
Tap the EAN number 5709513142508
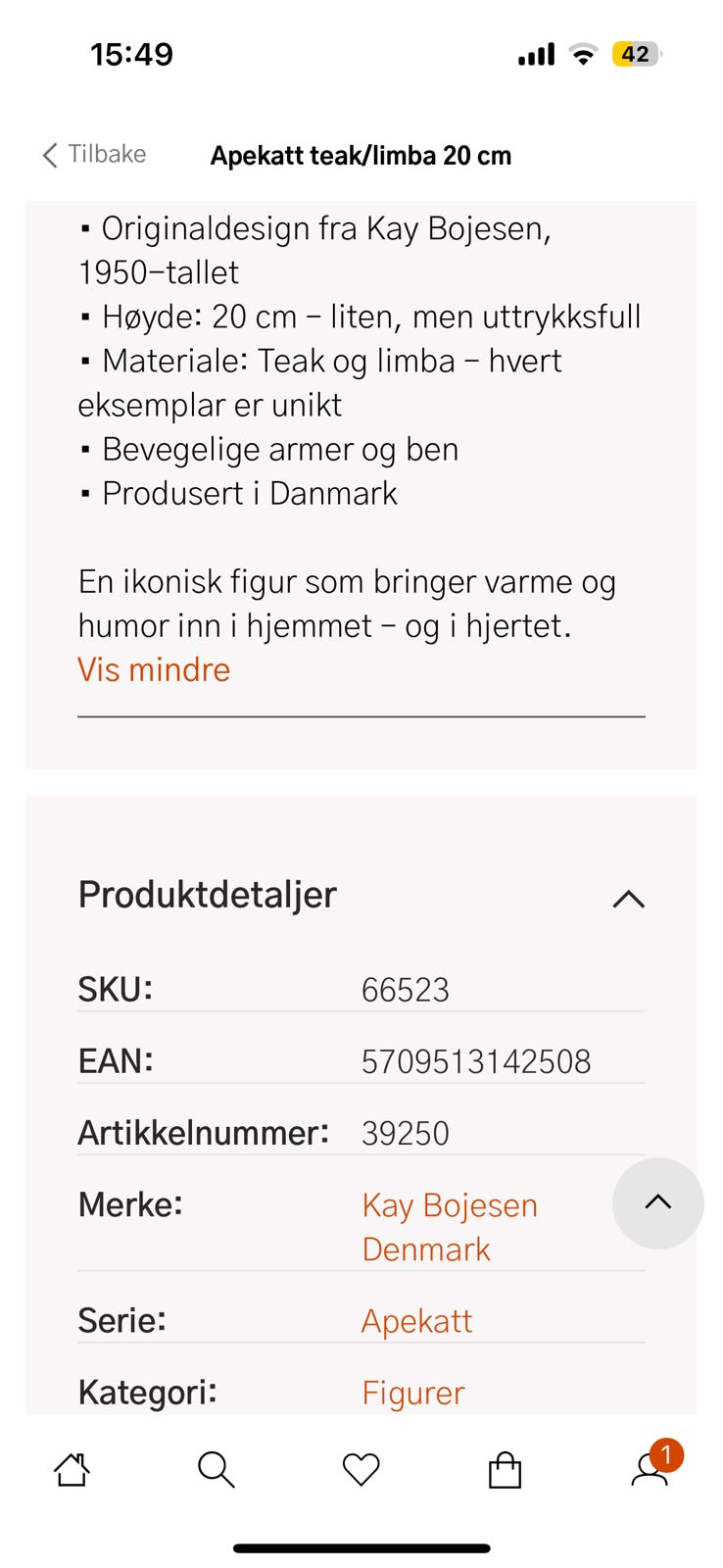(x=476, y=1061)
